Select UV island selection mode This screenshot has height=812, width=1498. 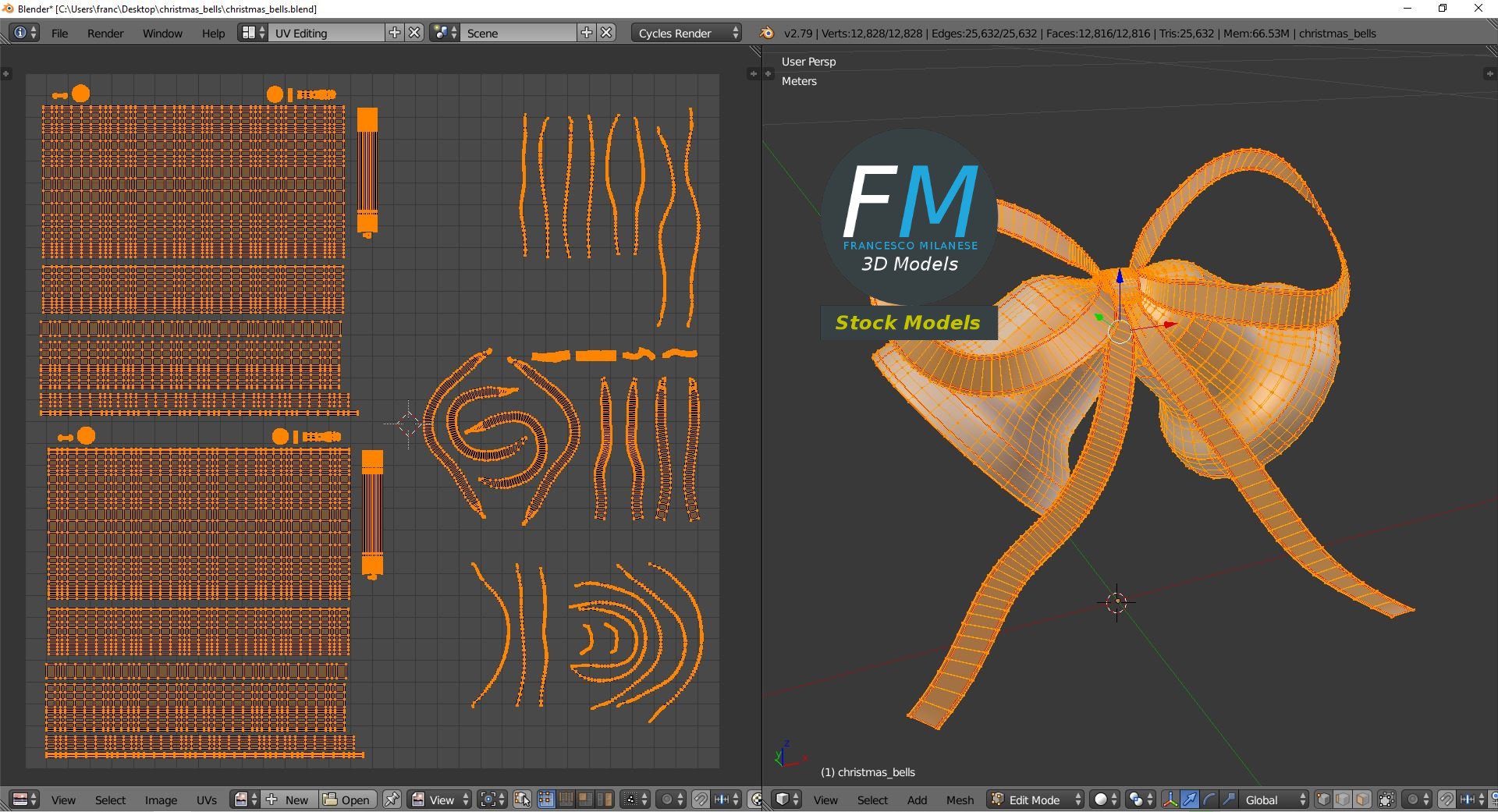coord(604,800)
